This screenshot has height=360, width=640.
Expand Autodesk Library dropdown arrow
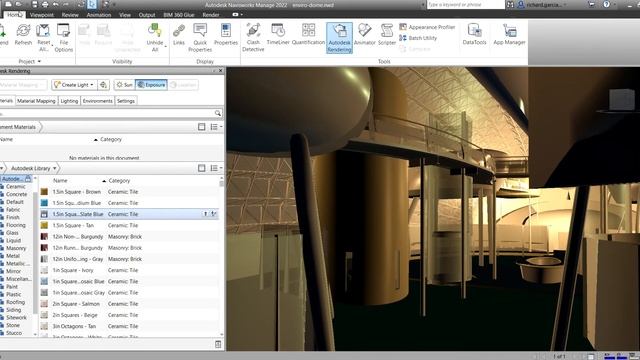point(55,168)
